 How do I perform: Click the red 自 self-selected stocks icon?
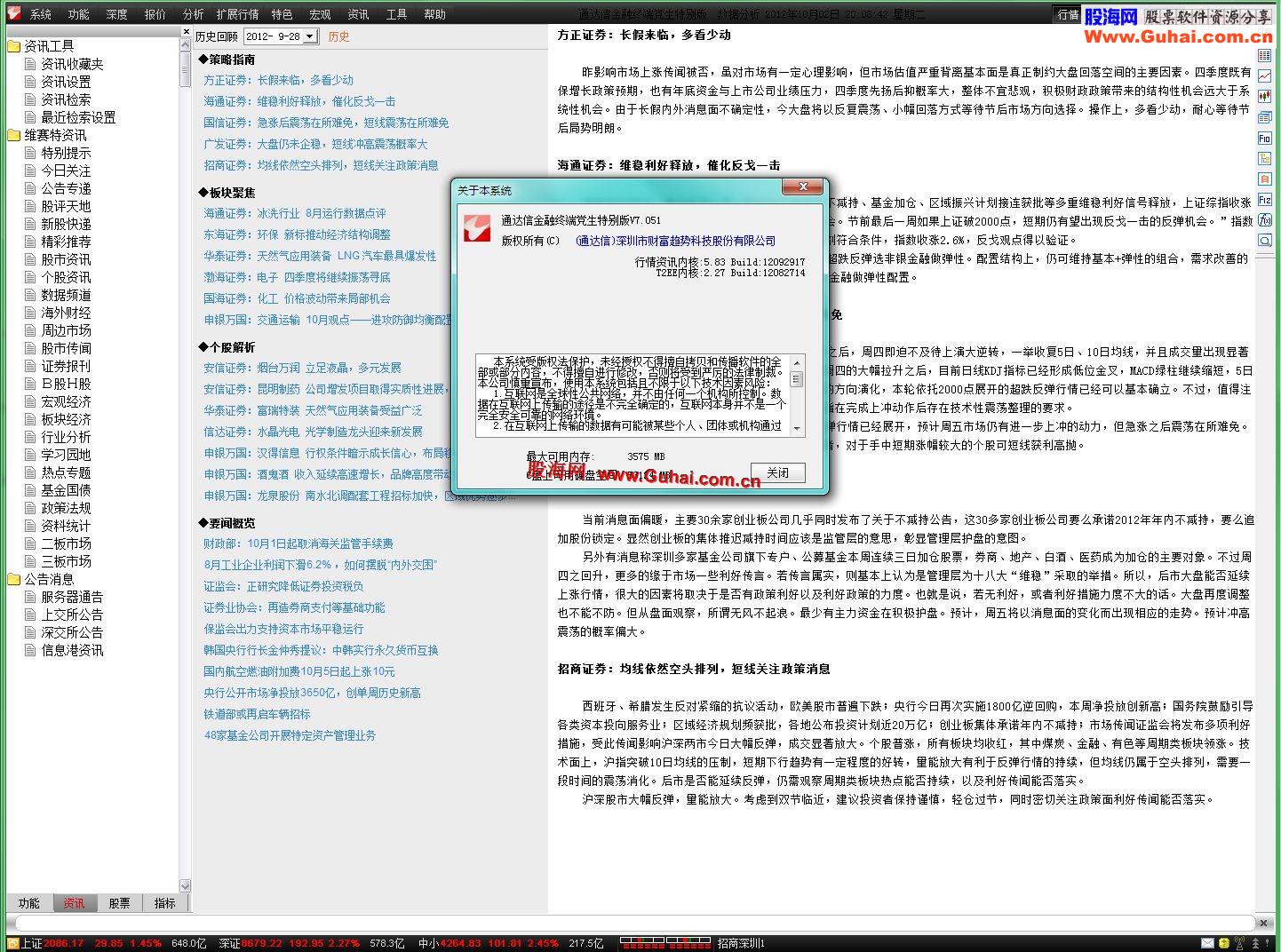(x=1265, y=178)
